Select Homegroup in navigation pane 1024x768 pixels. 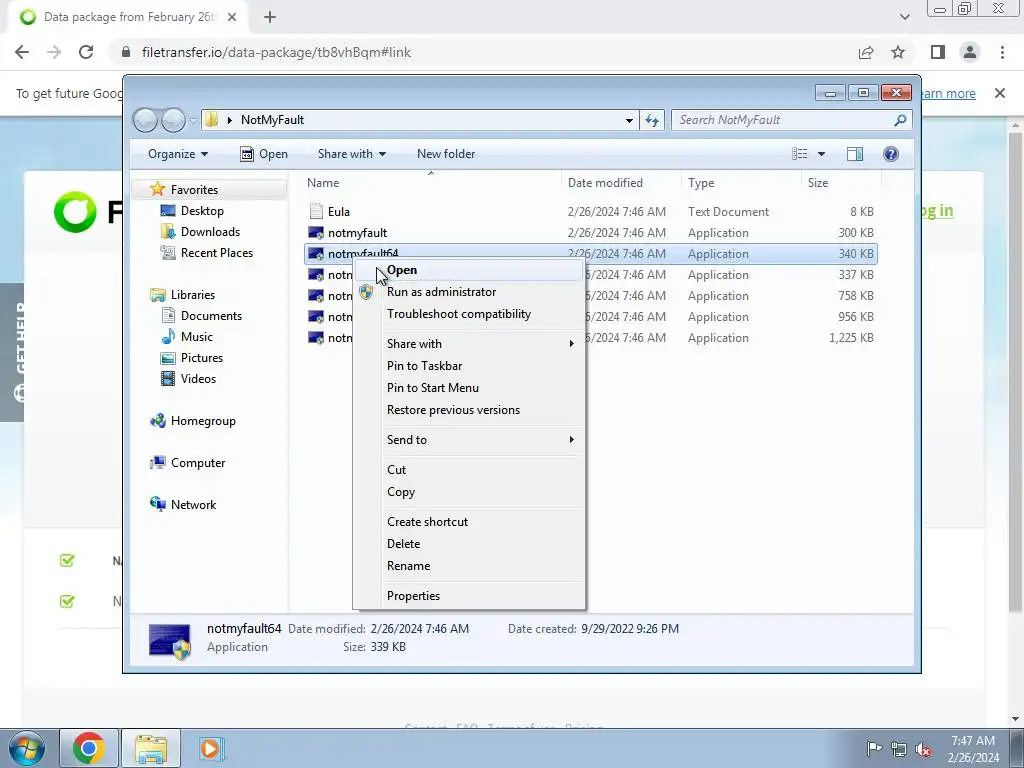point(193,421)
